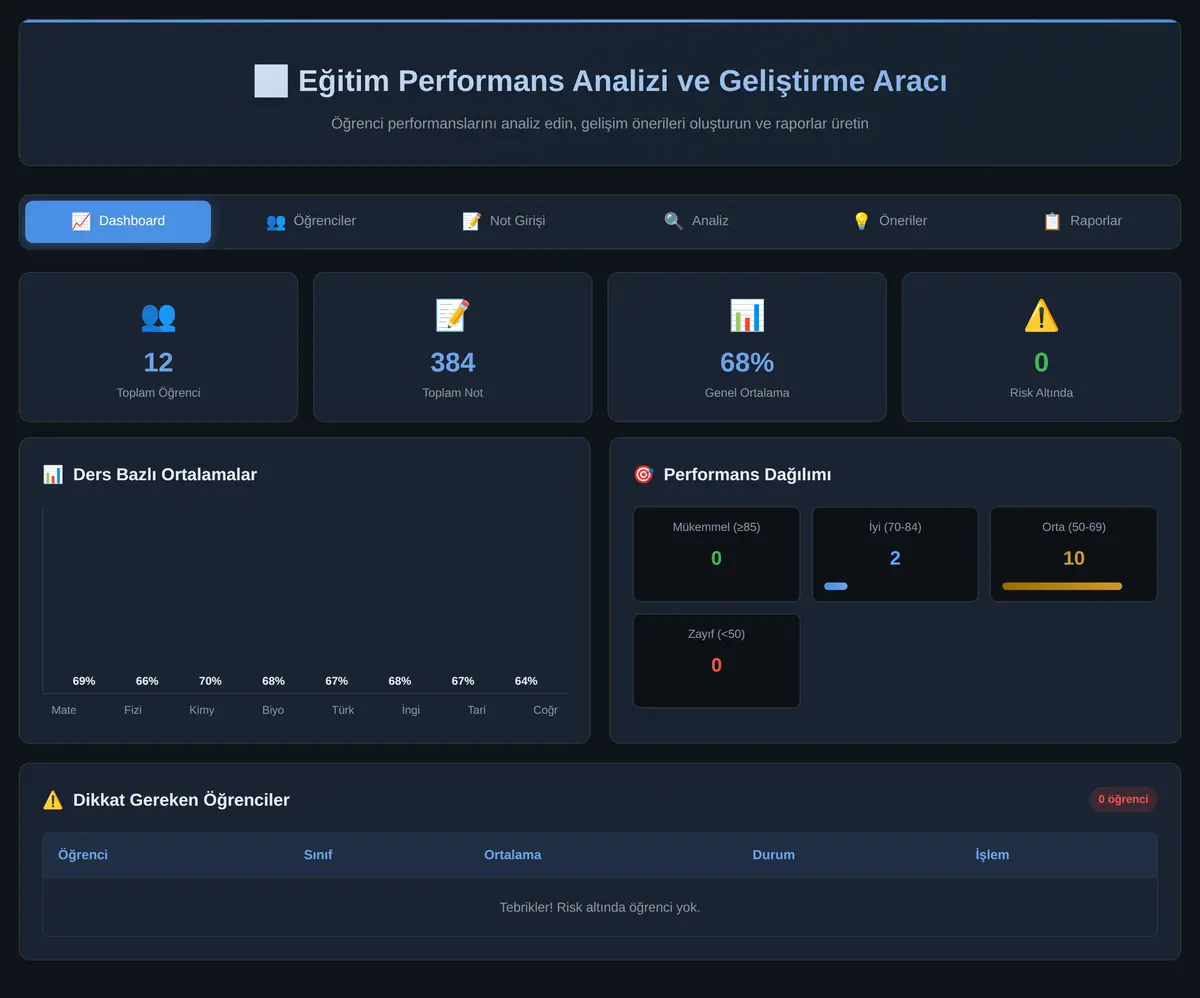Click the blue İyi progress bar

pyautogui.click(x=836, y=586)
